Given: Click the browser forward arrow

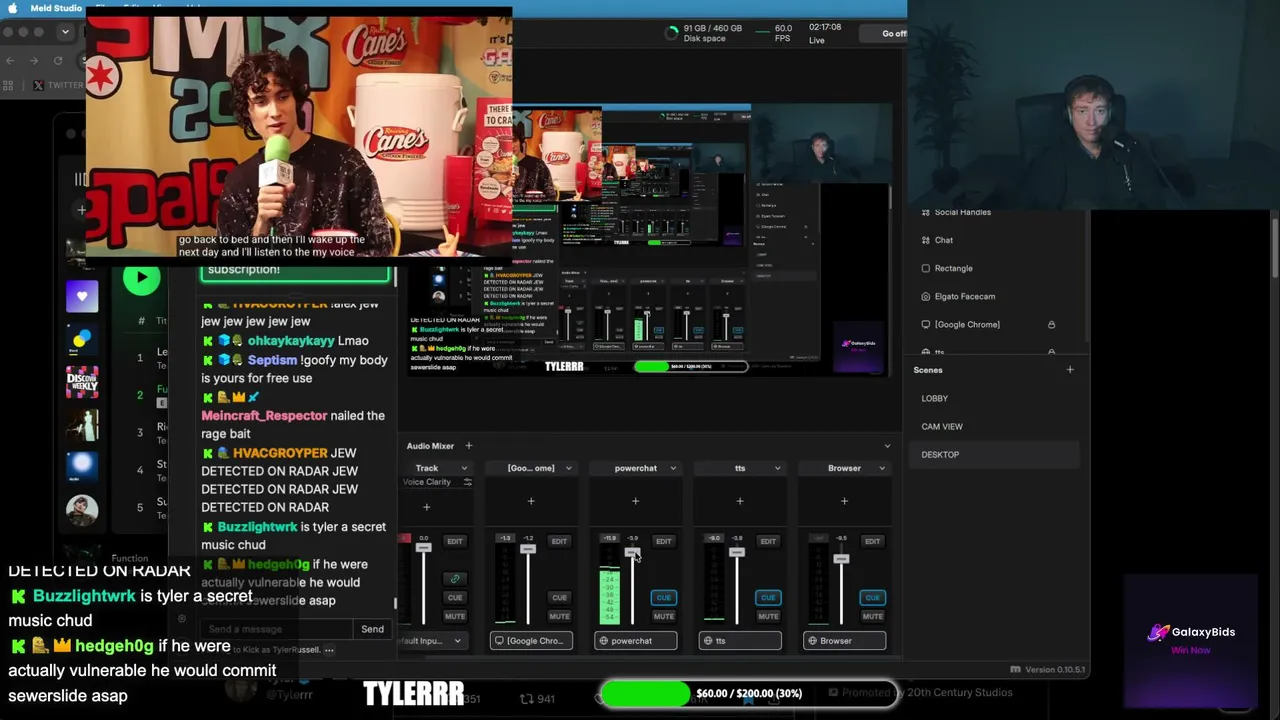Looking at the screenshot, I should [34, 61].
